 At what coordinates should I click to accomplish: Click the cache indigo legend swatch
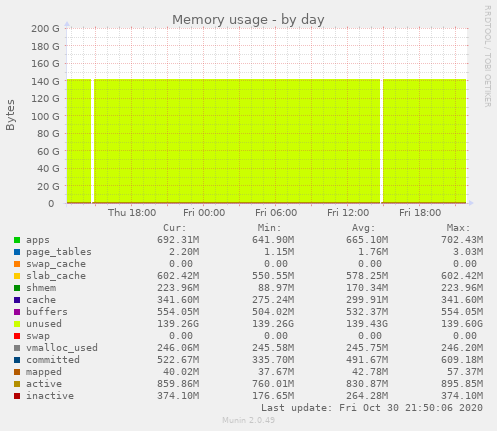[17, 300]
